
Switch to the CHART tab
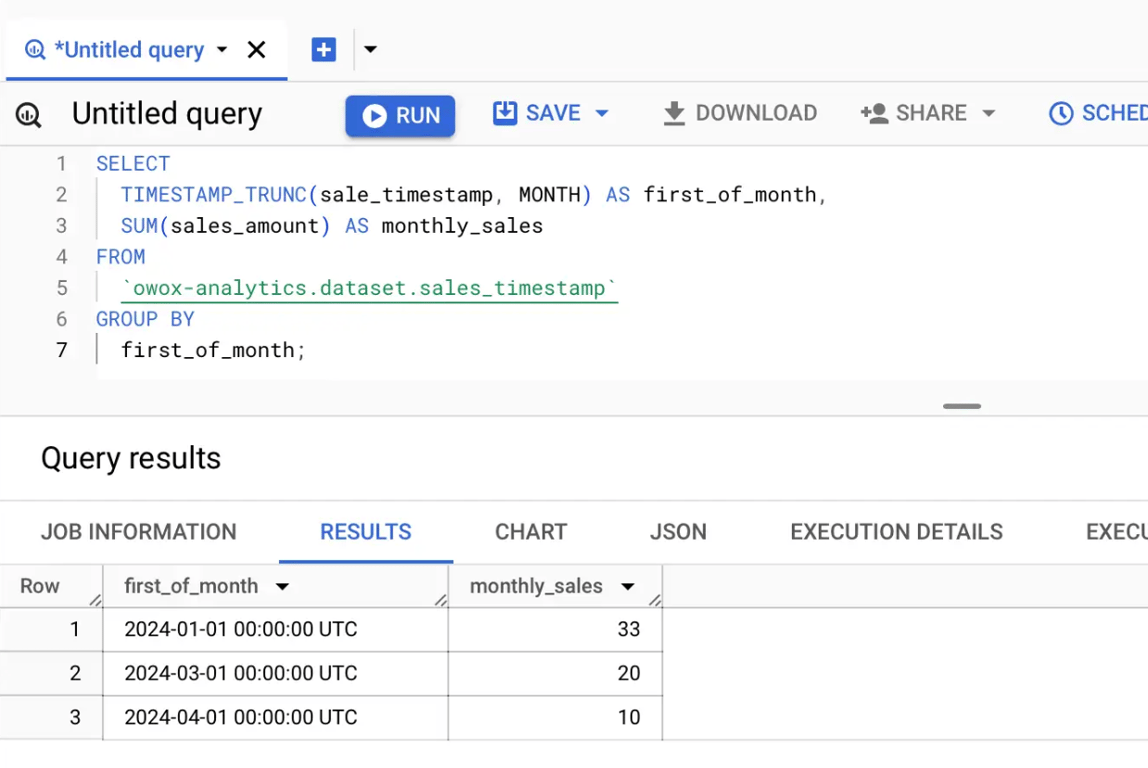pyautogui.click(x=532, y=532)
